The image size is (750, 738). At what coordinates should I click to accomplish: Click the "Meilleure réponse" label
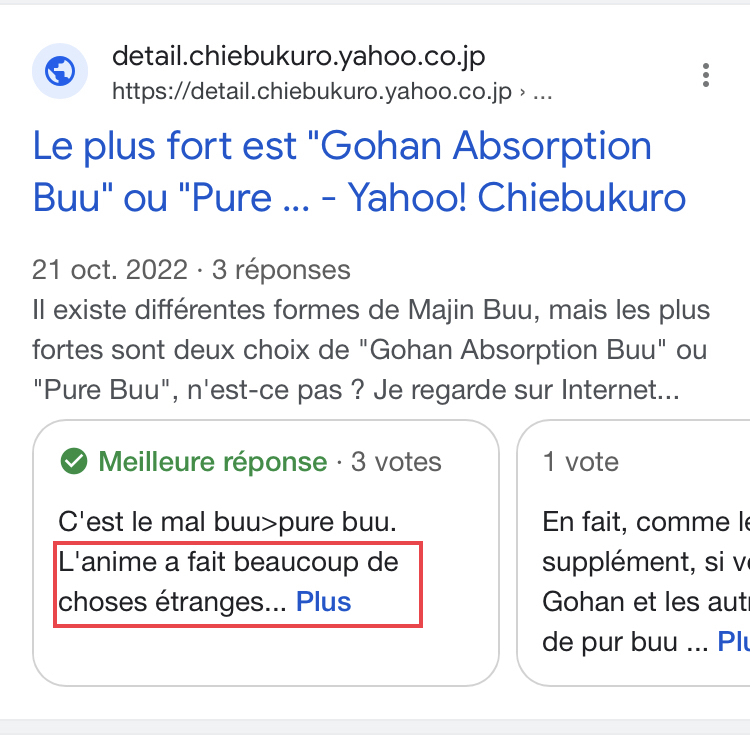212,462
